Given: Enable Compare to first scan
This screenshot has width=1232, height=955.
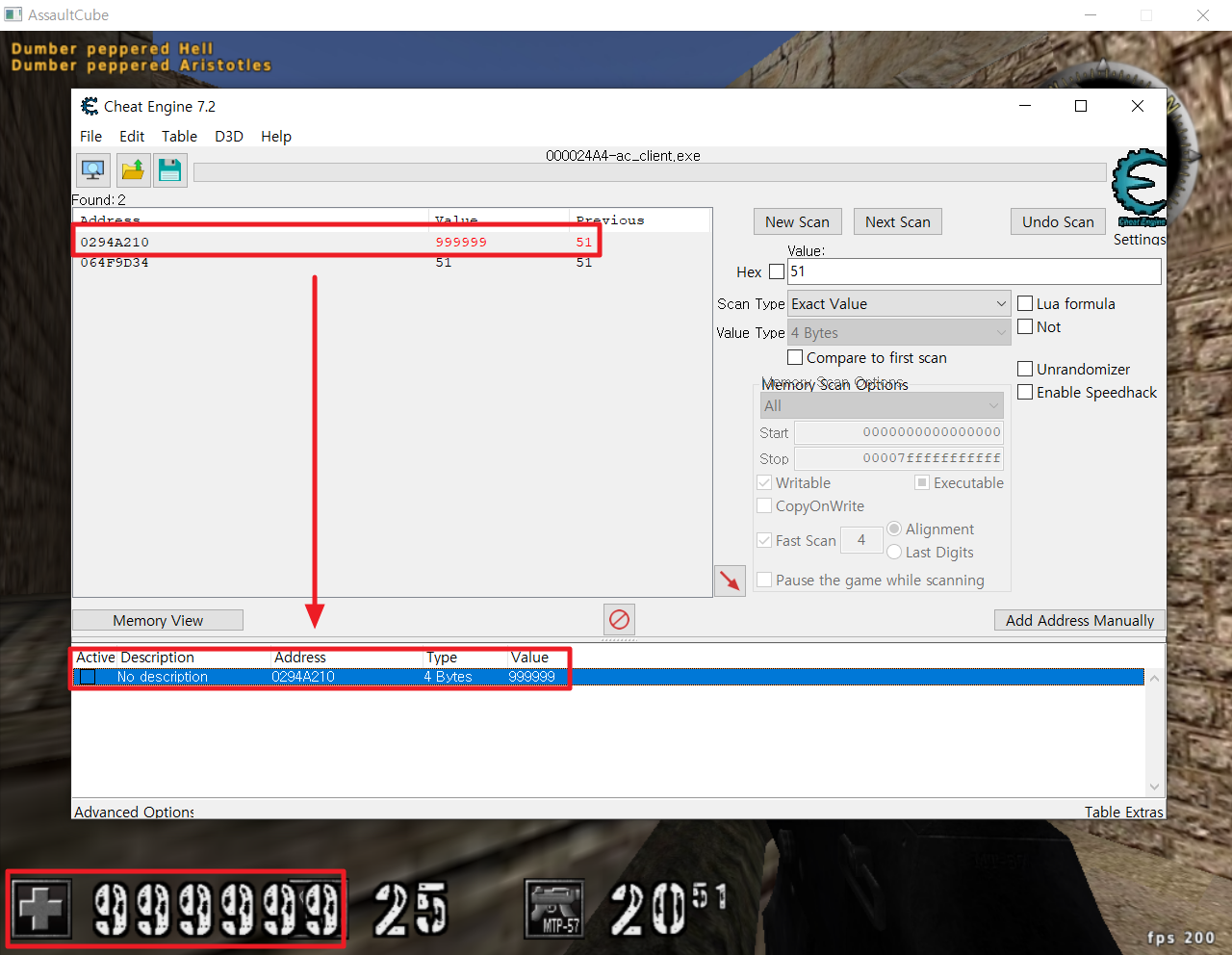Looking at the screenshot, I should (795, 357).
